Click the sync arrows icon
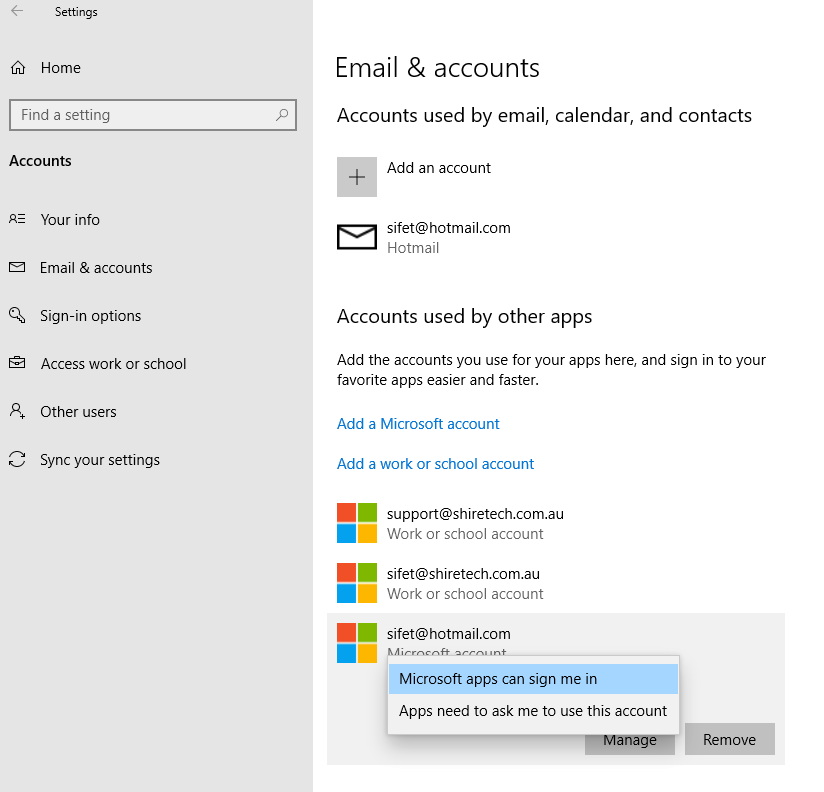Image resolution: width=824 pixels, height=792 pixels. tap(17, 459)
